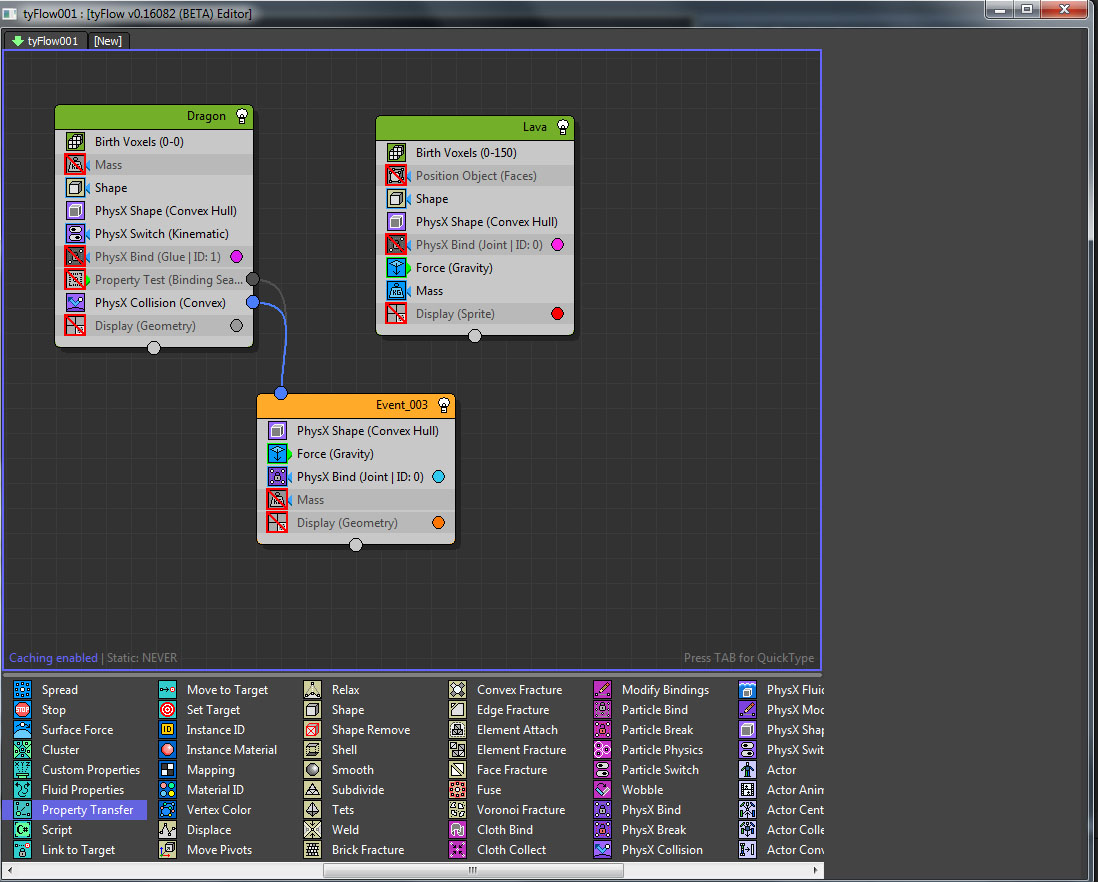
Task: Choose the Element Fracture operator label
Action: pyautogui.click(x=522, y=750)
